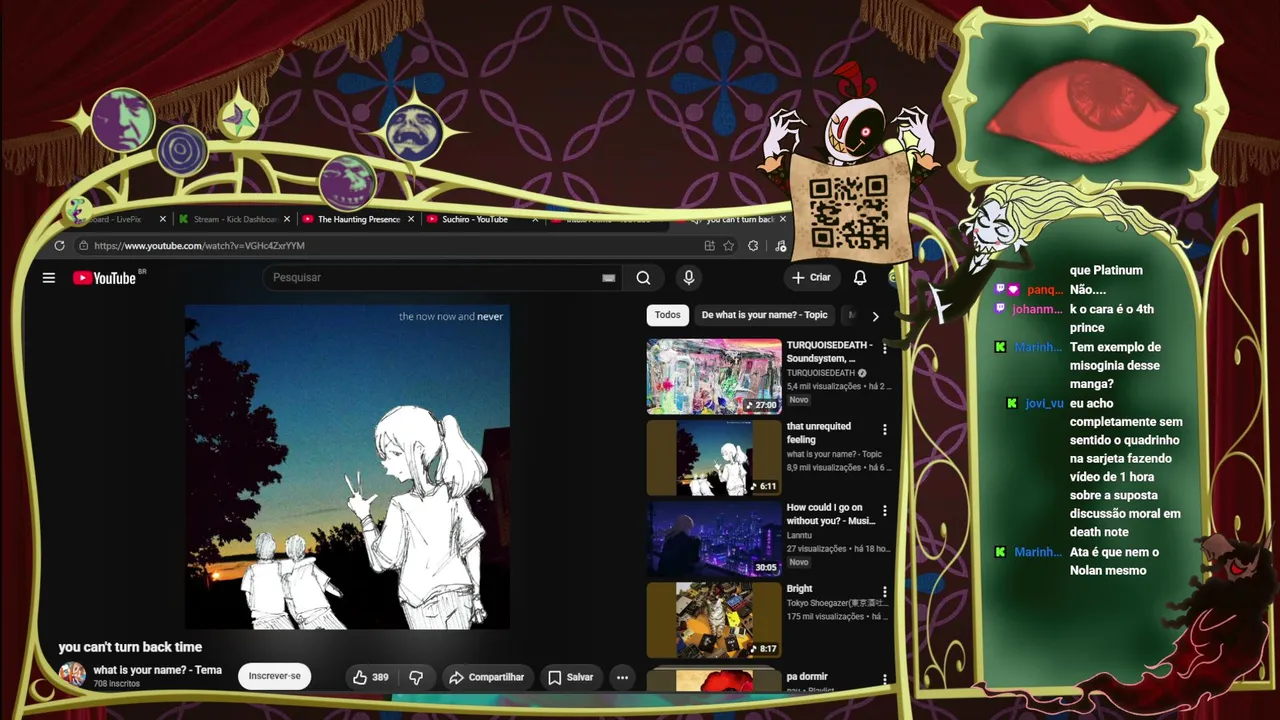This screenshot has width=1280, height=720.
Task: Close the Stream - Kick Dashboard tab
Action: (x=287, y=219)
